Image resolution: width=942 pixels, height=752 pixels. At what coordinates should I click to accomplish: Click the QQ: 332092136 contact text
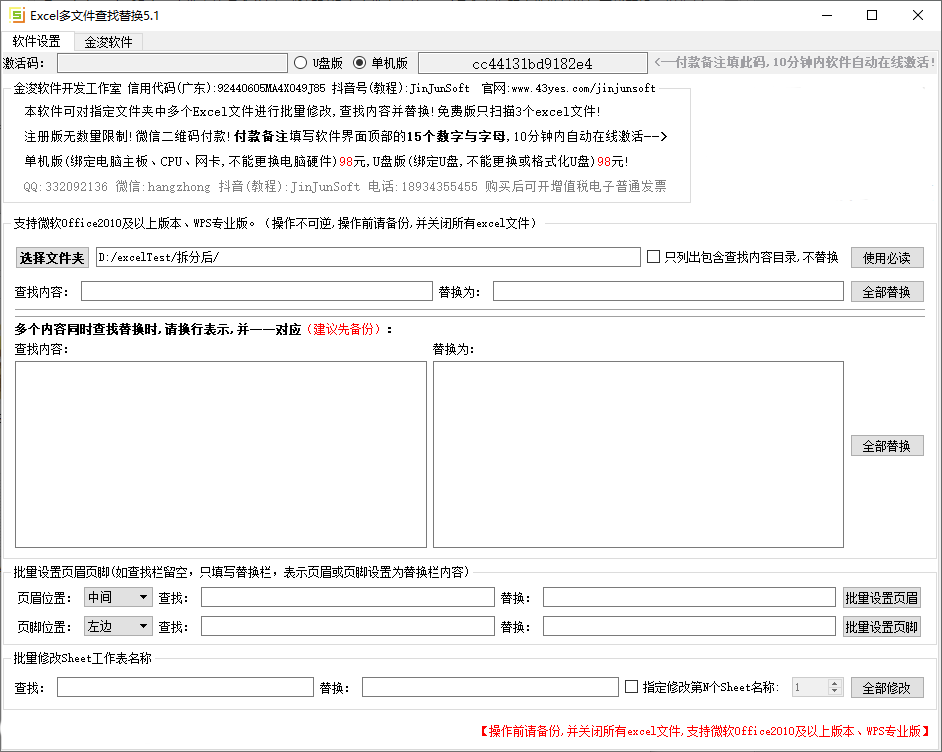[x=65, y=187]
